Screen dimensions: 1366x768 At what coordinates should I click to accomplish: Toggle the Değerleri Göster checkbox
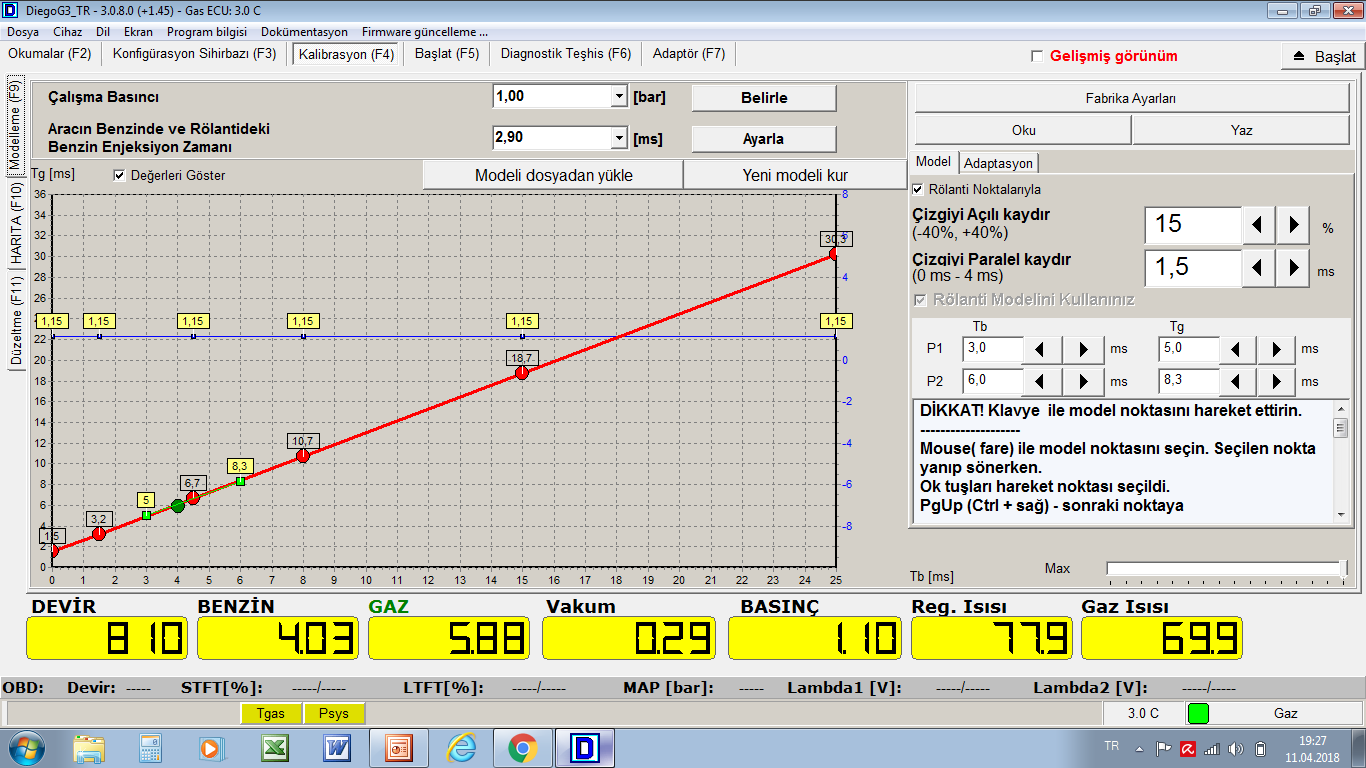(120, 175)
